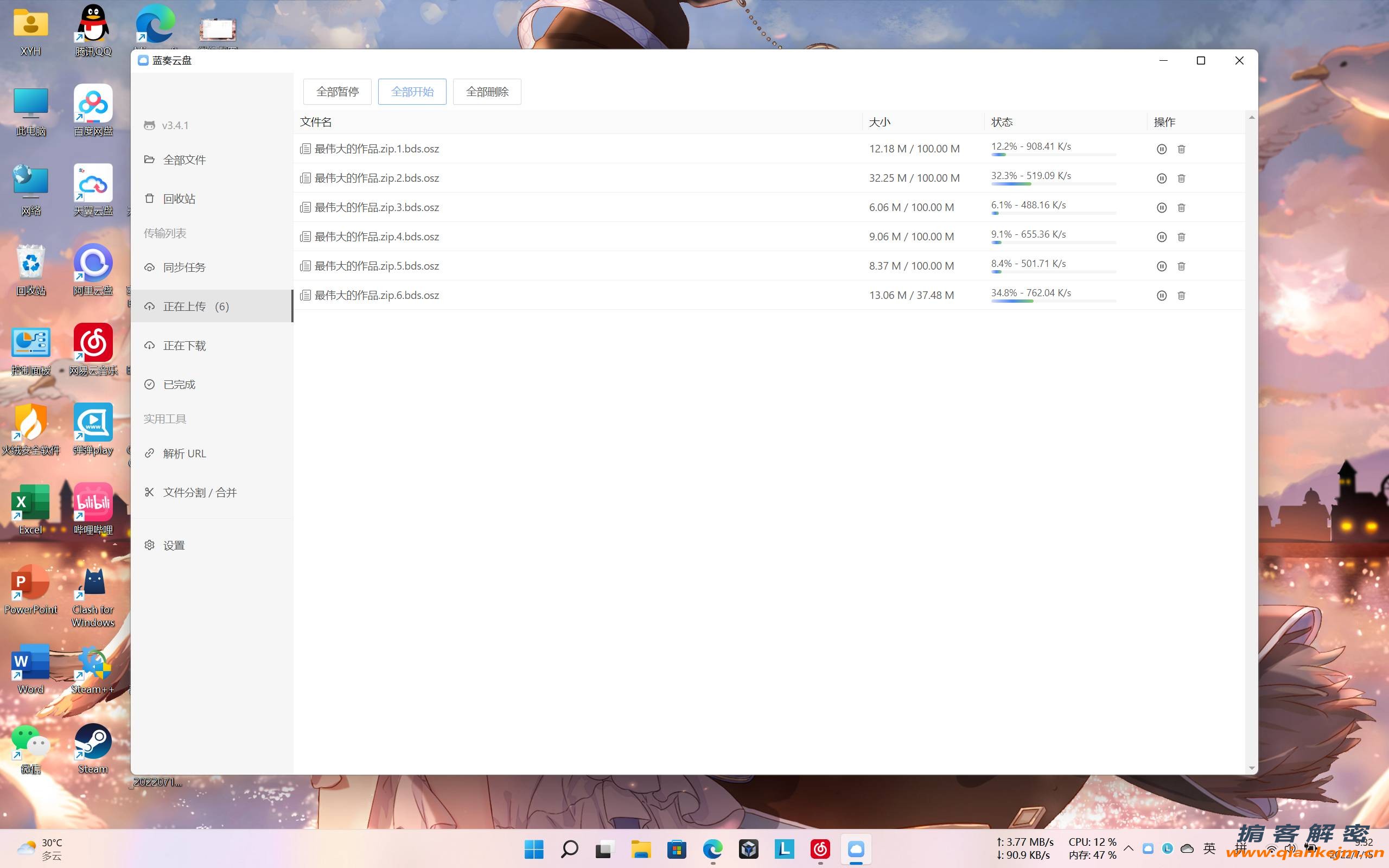Open the weather widget showing 30°C
1389x868 pixels.
point(40,849)
